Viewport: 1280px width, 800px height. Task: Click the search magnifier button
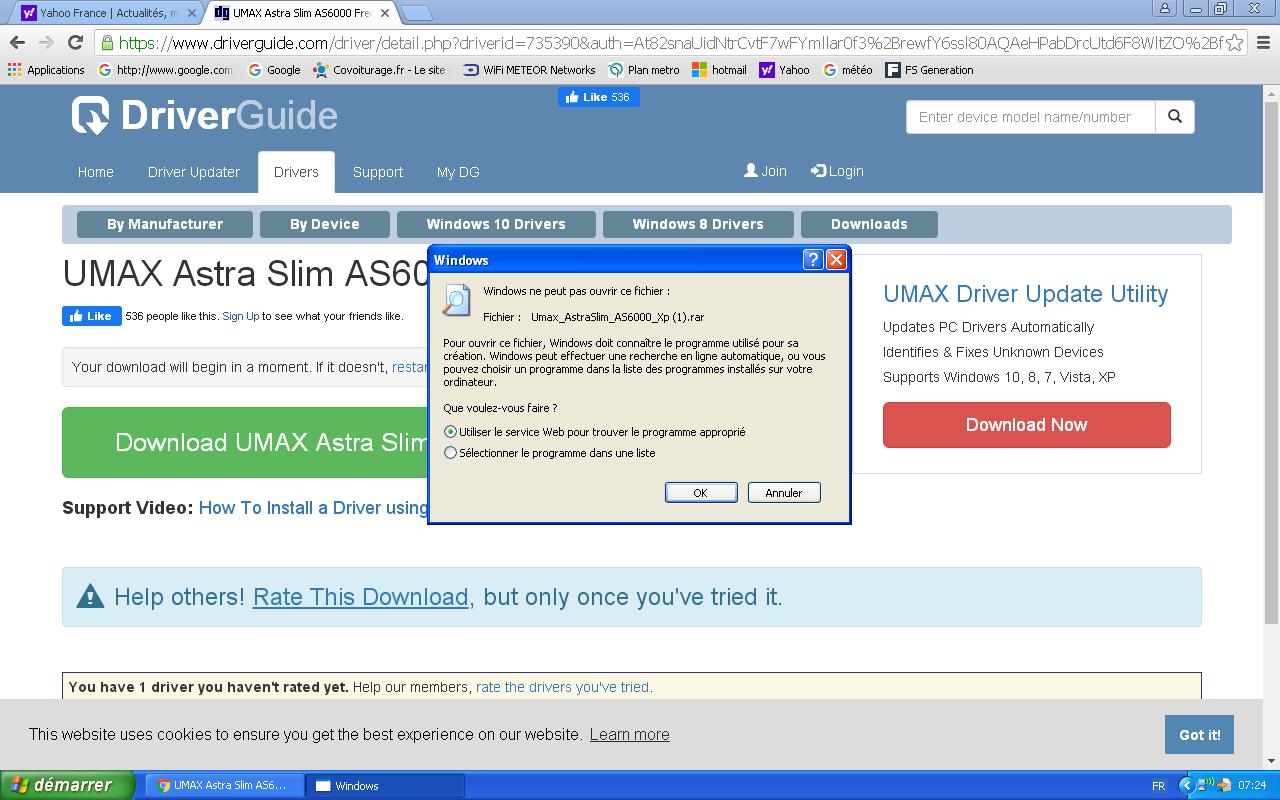pyautogui.click(x=1175, y=117)
